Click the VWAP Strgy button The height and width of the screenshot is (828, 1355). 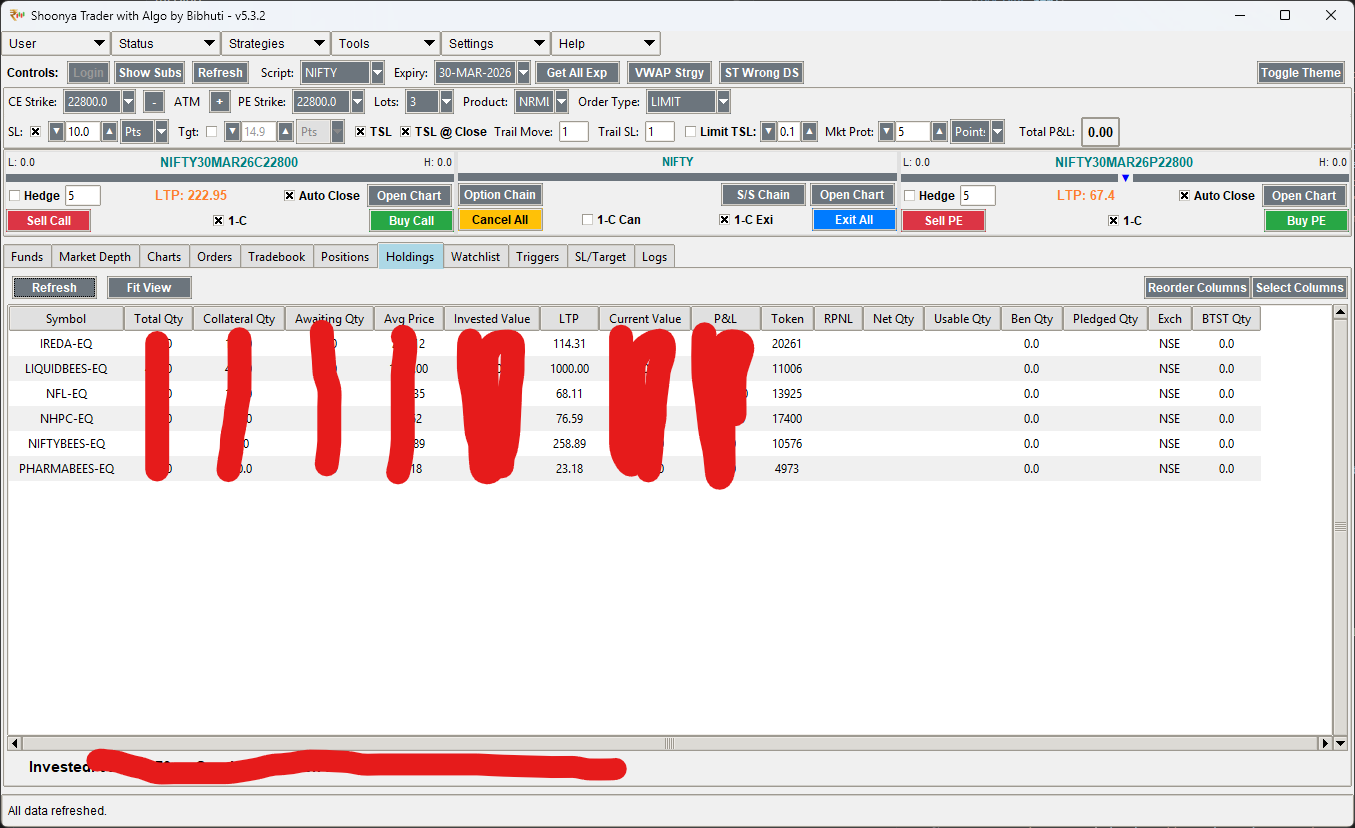tap(669, 72)
